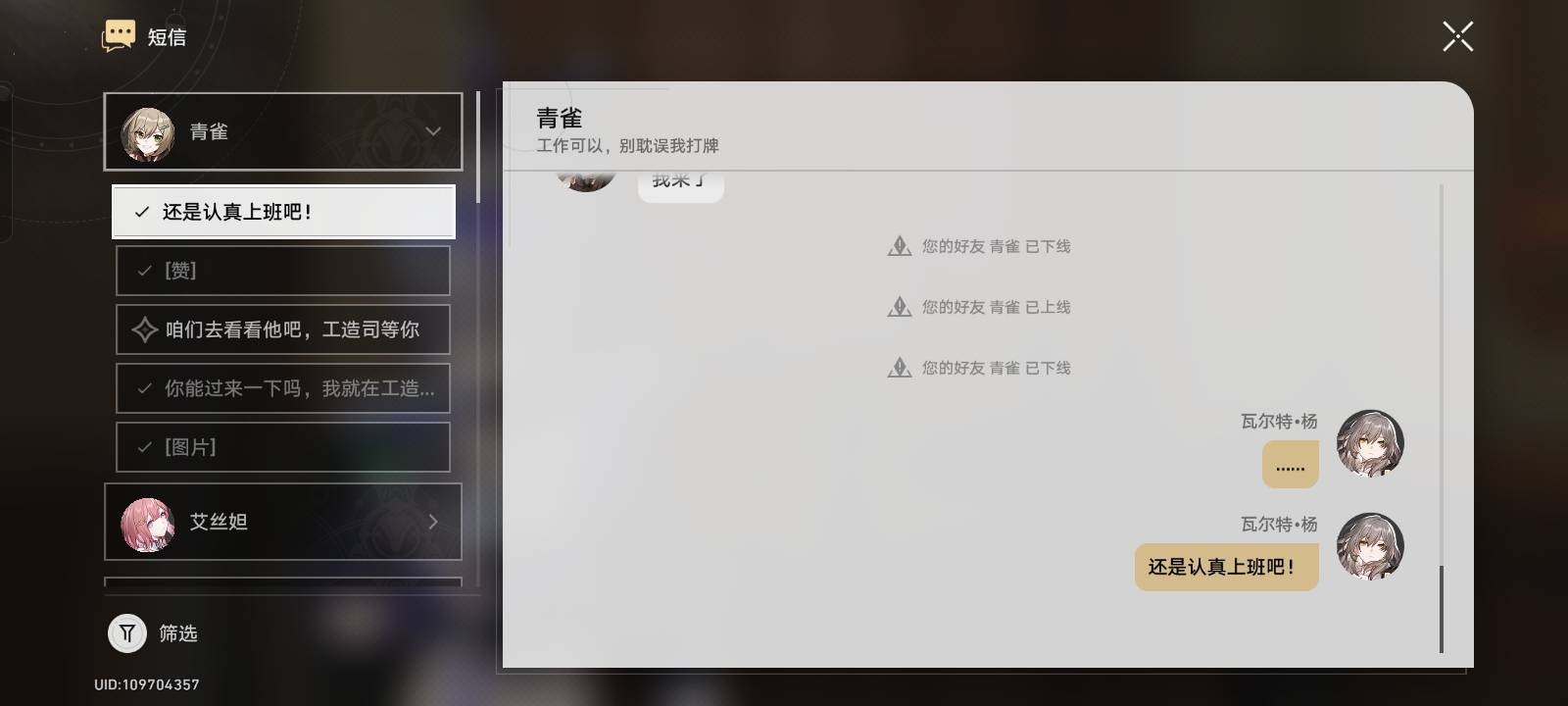
Task: Click the chat window vertical scrollbar thumb
Action: (1442, 609)
